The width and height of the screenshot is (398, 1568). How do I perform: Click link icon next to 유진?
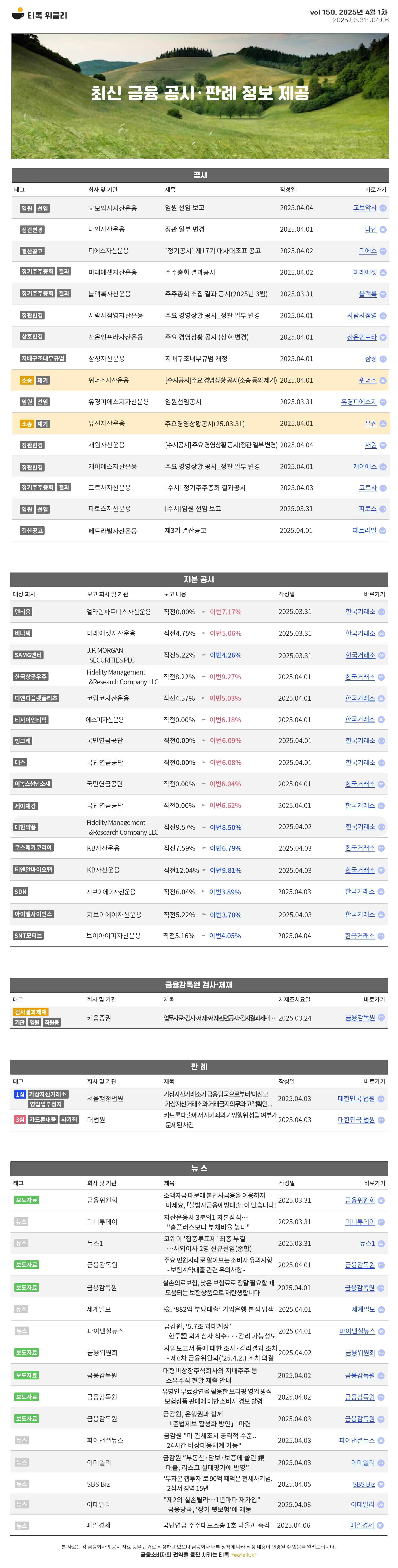[x=383, y=424]
